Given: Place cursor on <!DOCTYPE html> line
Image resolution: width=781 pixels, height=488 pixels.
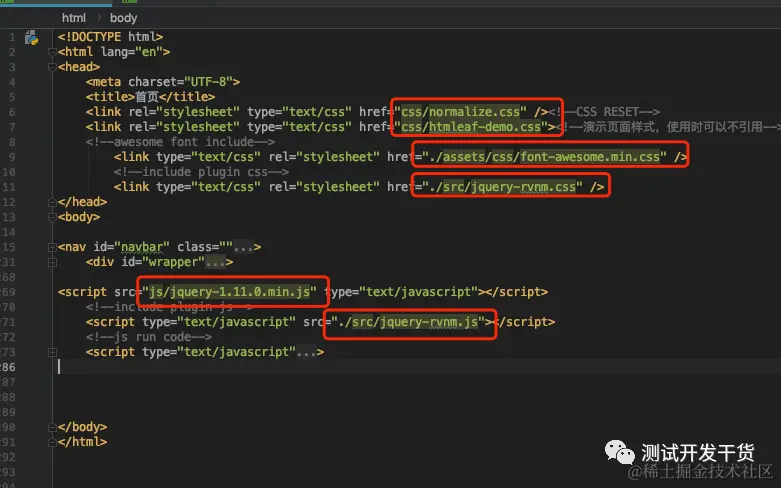Looking at the screenshot, I should (110, 37).
